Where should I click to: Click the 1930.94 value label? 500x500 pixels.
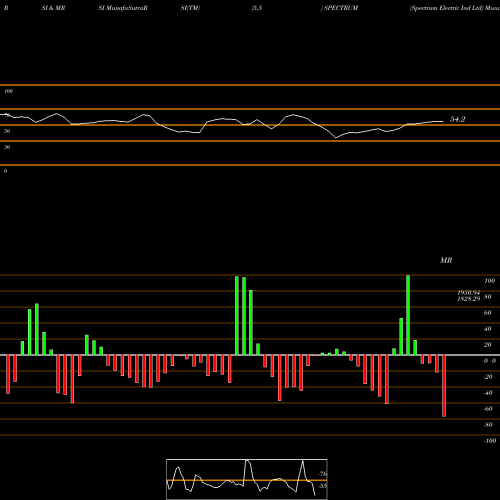point(469,293)
